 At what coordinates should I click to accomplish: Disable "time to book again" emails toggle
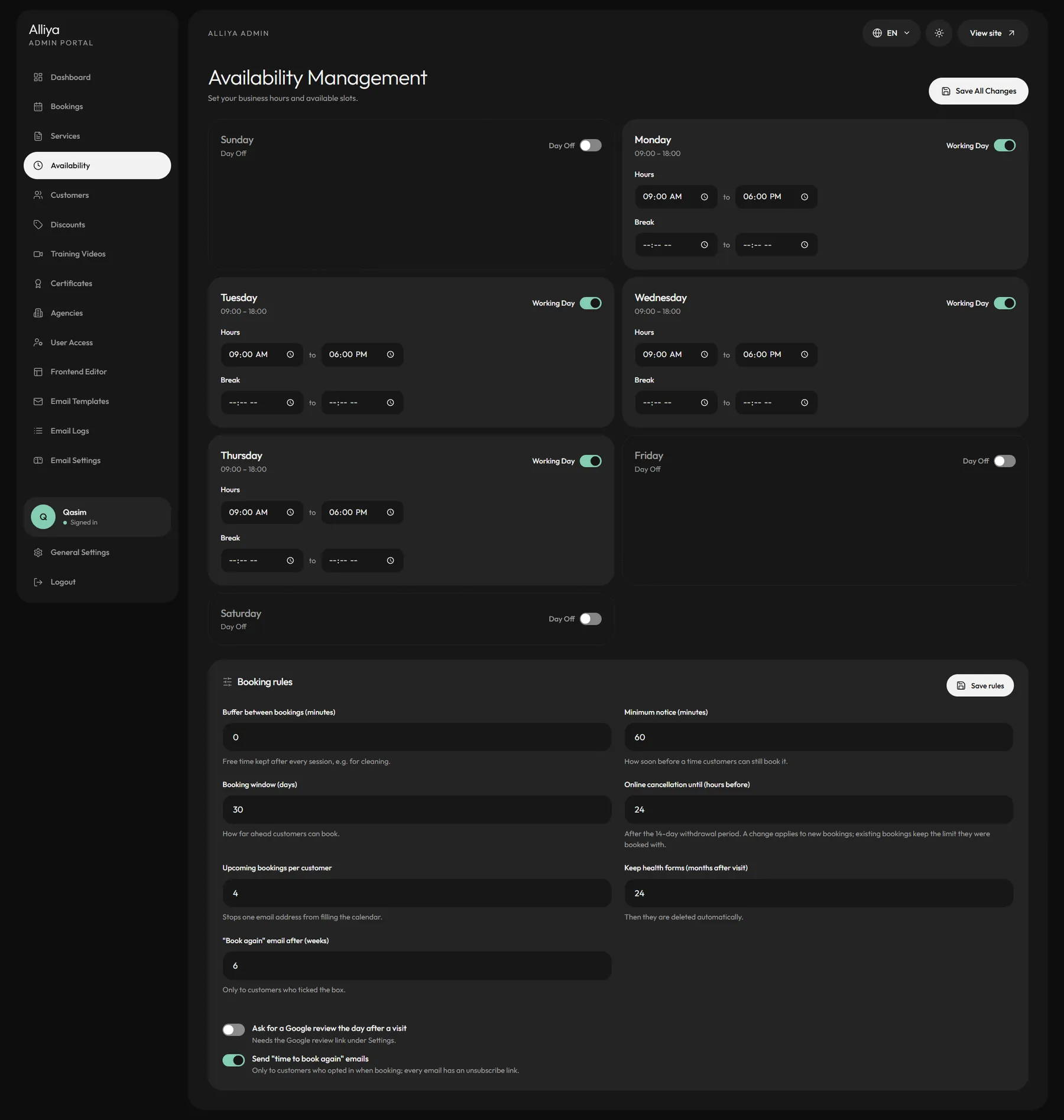point(233,1060)
